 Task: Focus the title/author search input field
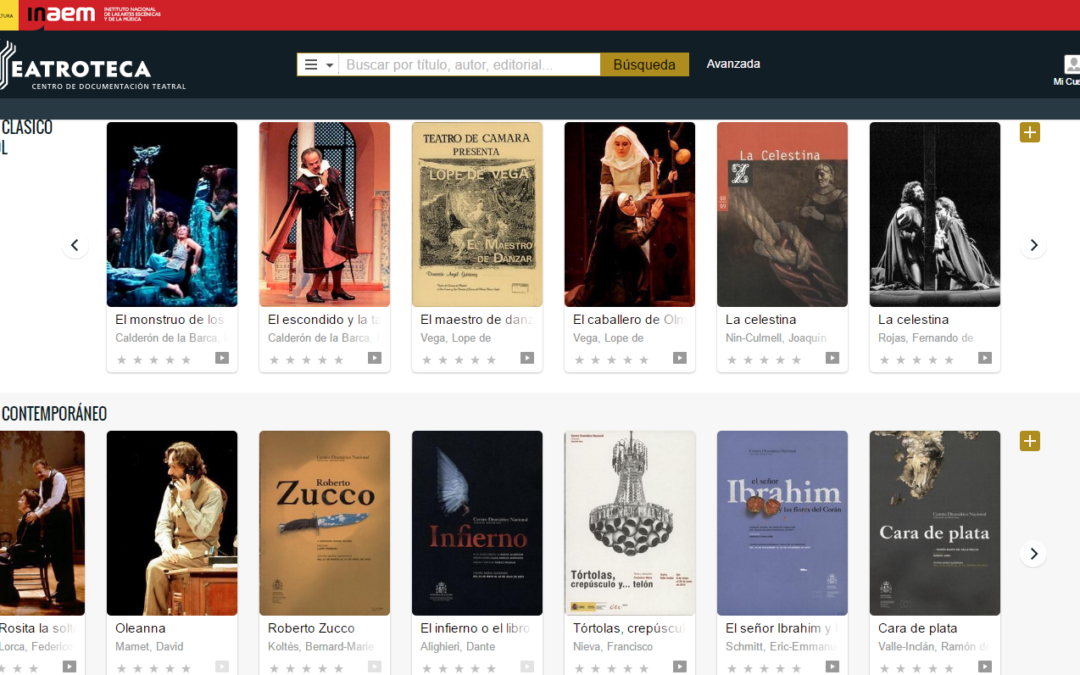pos(469,65)
